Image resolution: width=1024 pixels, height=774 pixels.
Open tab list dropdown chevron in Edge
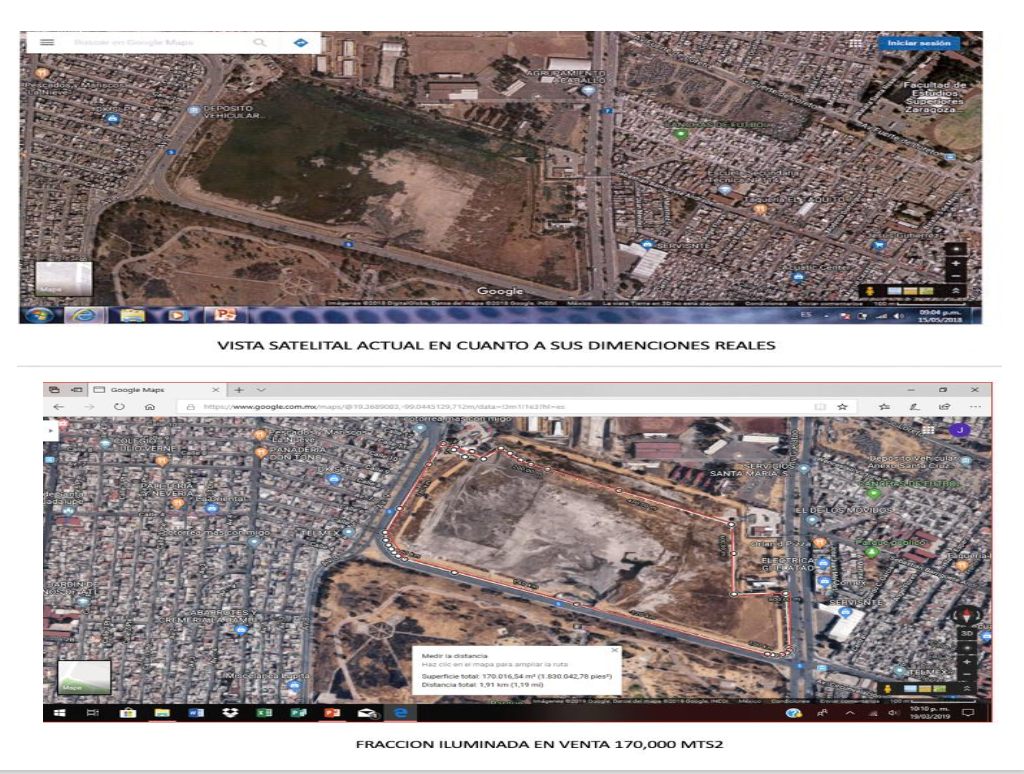pyautogui.click(x=261, y=390)
